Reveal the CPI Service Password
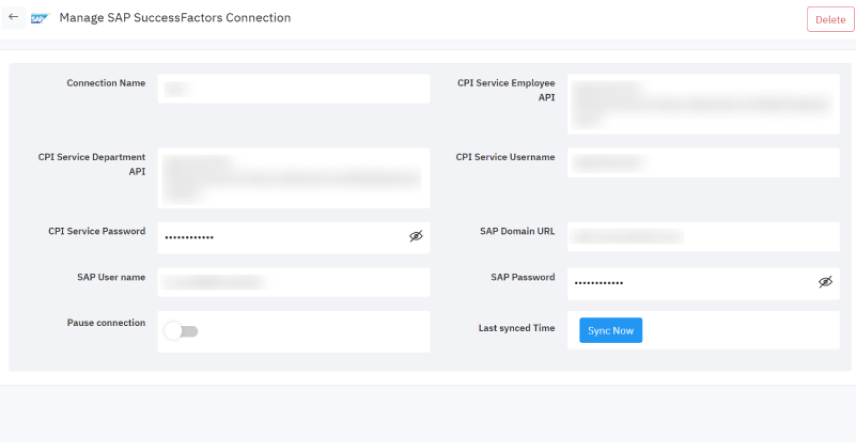This screenshot has width=856, height=443. 416,236
